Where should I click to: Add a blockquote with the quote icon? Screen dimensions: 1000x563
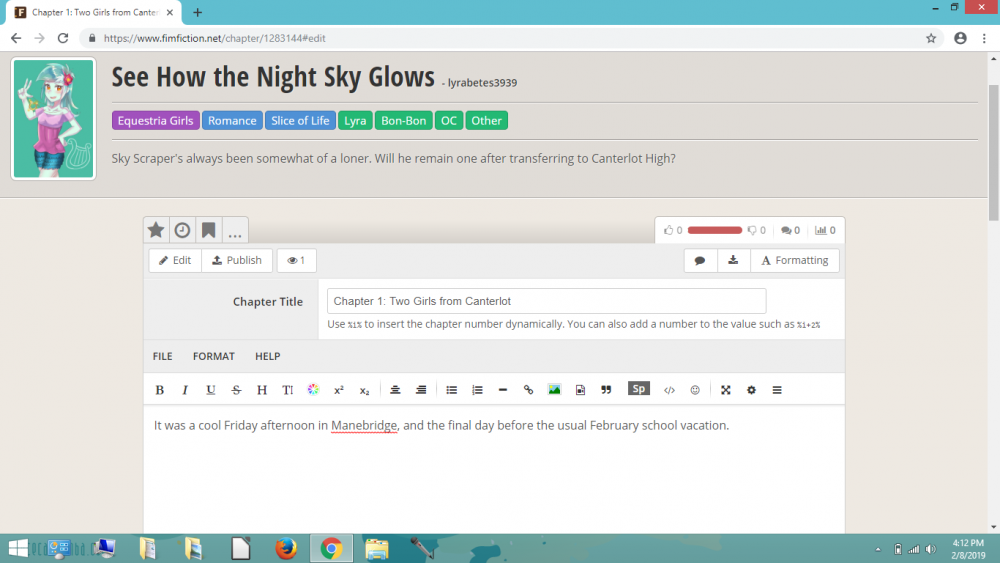[x=606, y=390]
